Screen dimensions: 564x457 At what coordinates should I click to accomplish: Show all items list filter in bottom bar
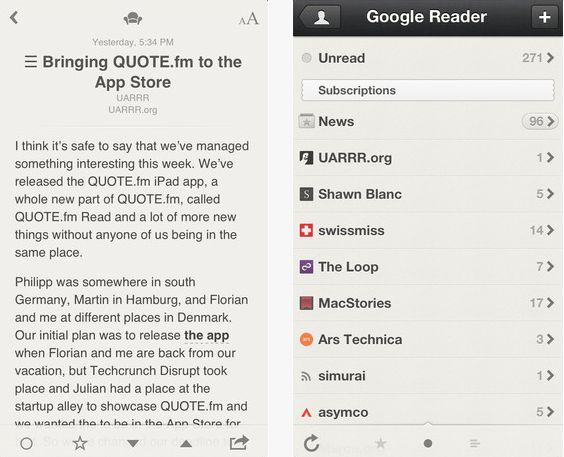[475, 443]
